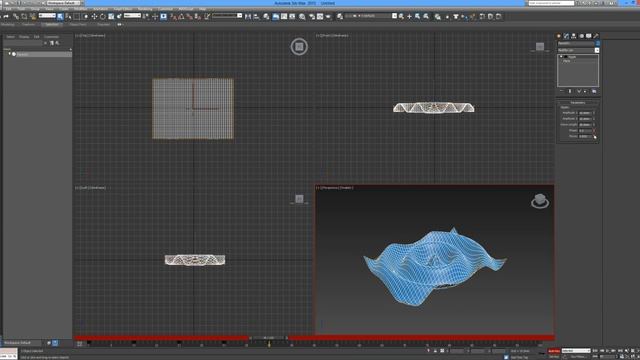Open the Named Selection Sets dropdown
This screenshot has height=360, width=640.
pyautogui.click(x=227, y=16)
